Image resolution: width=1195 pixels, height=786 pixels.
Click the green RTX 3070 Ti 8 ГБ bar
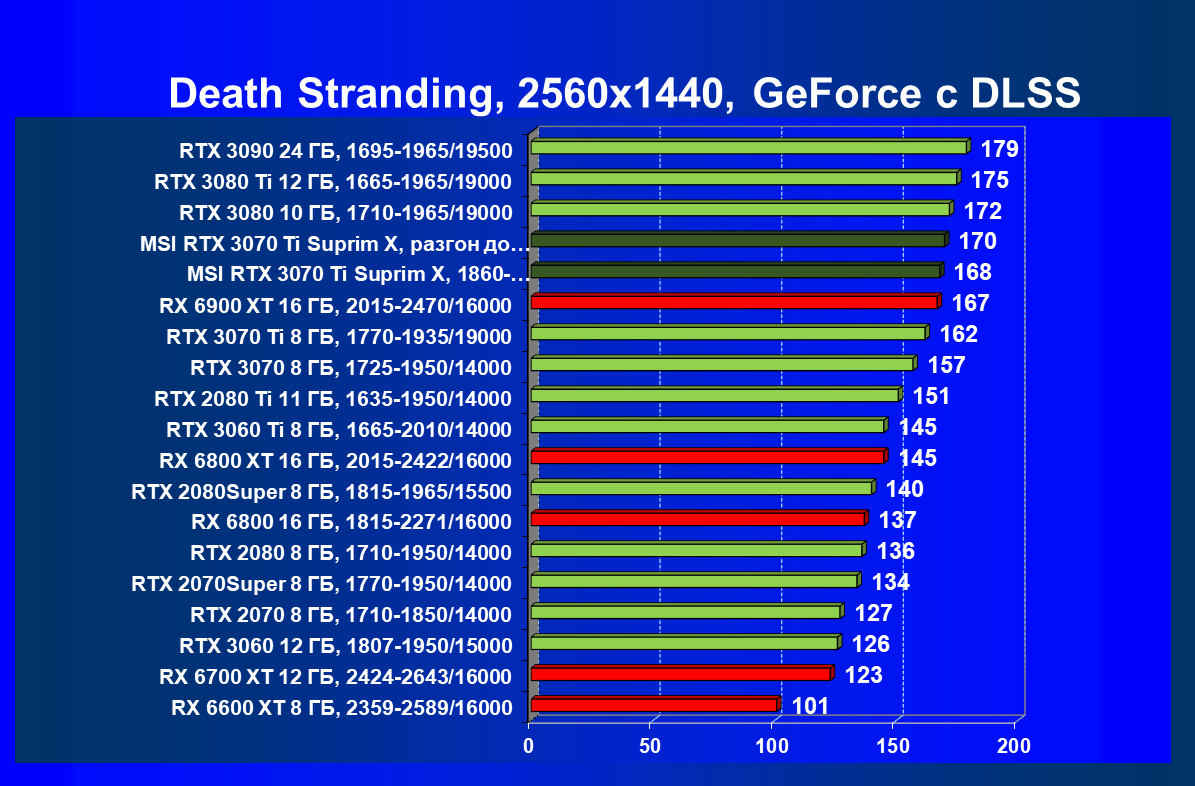(730, 332)
